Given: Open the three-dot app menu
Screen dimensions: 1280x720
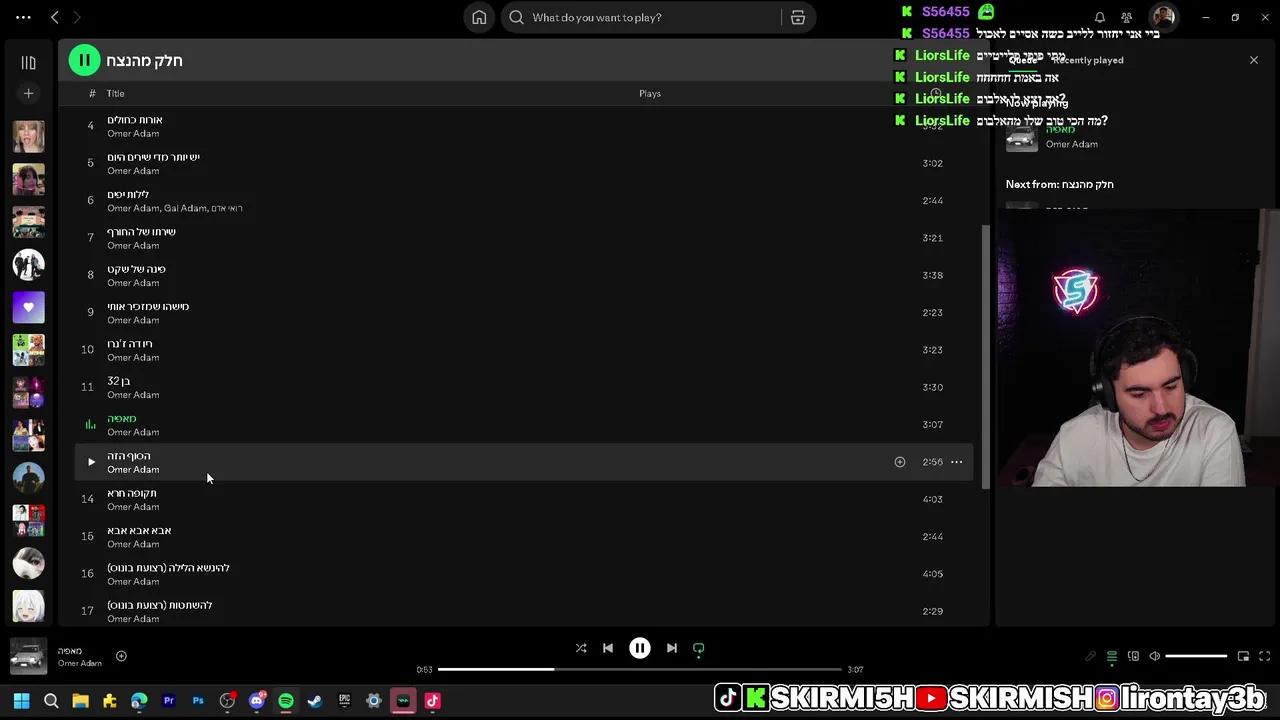Looking at the screenshot, I should coord(23,17).
